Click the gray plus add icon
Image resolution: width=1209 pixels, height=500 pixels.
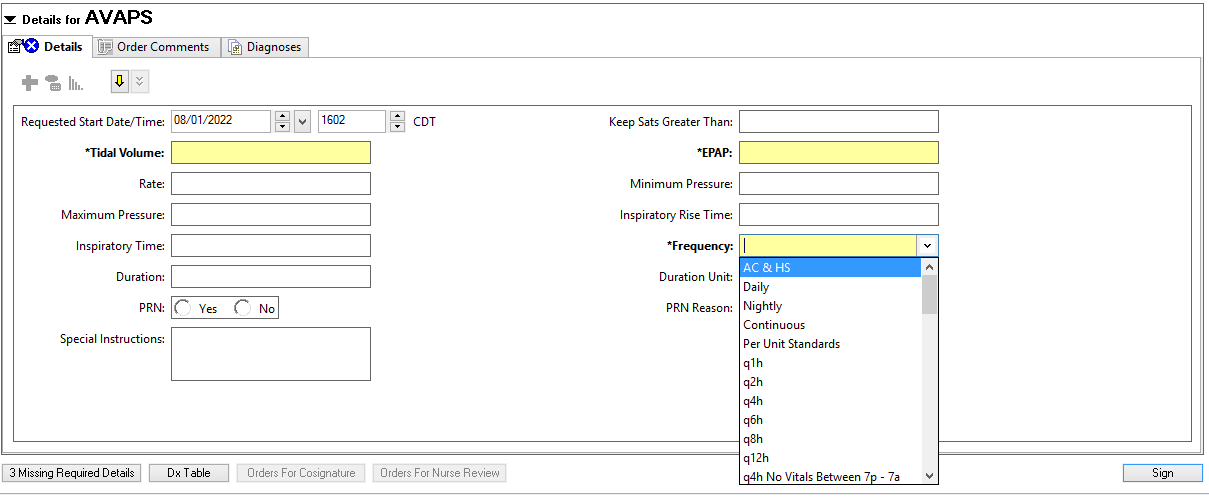tap(29, 83)
